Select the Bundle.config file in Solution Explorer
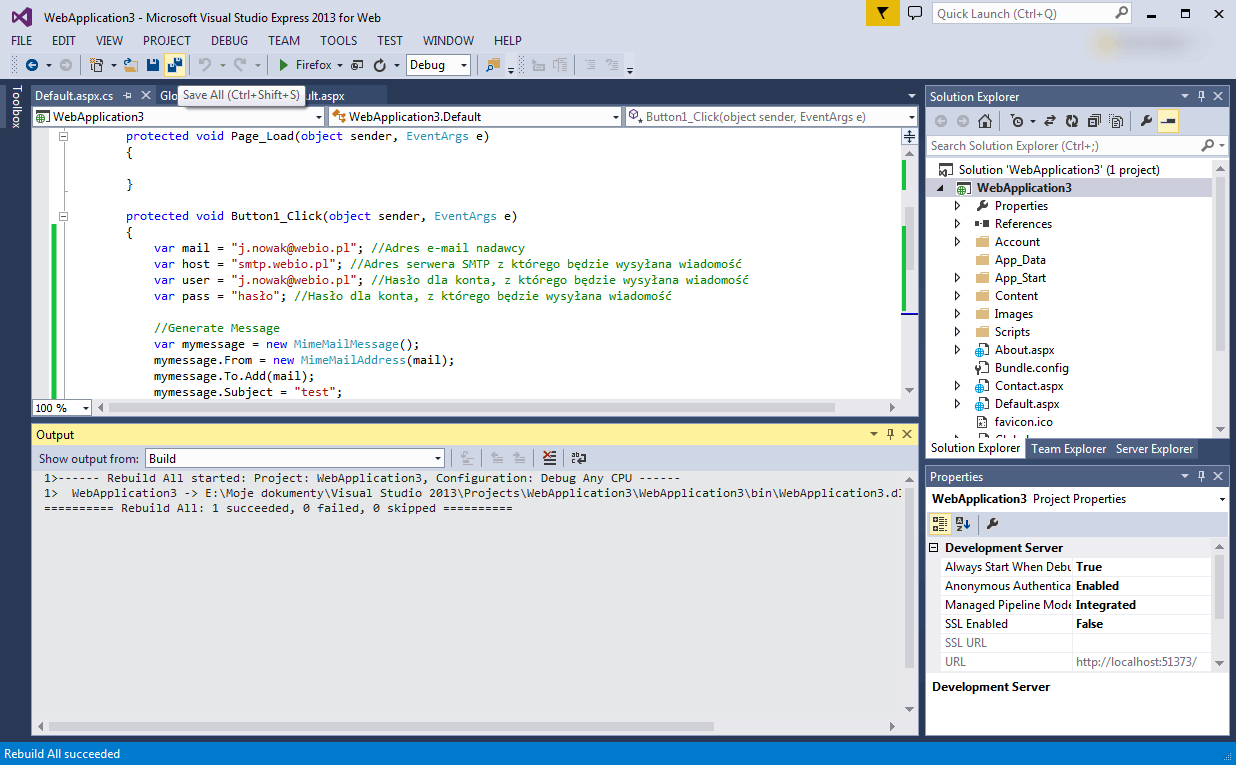 coord(1032,368)
